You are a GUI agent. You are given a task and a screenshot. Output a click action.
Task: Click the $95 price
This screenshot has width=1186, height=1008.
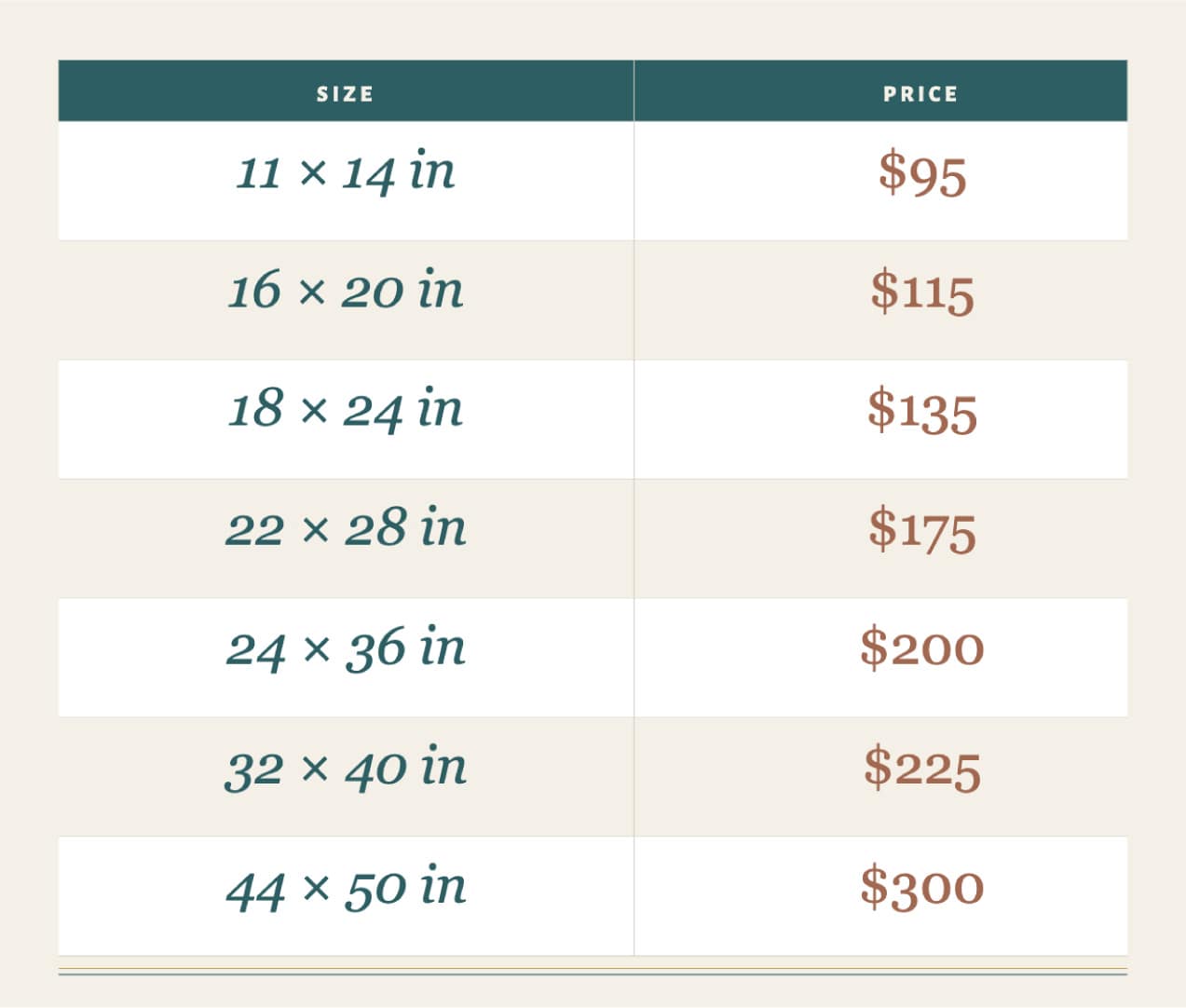point(922,174)
